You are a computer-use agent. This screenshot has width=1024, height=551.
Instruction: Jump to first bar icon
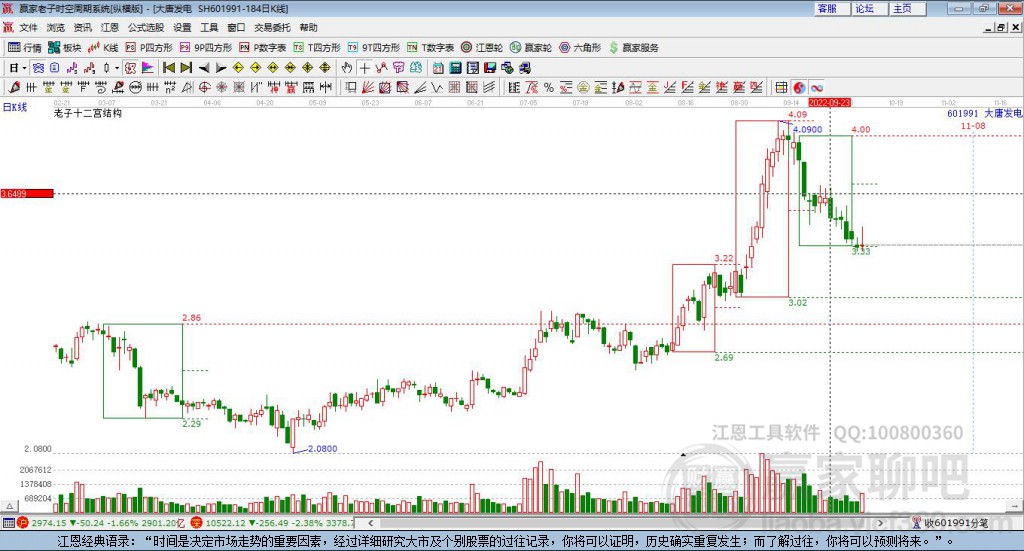168,68
